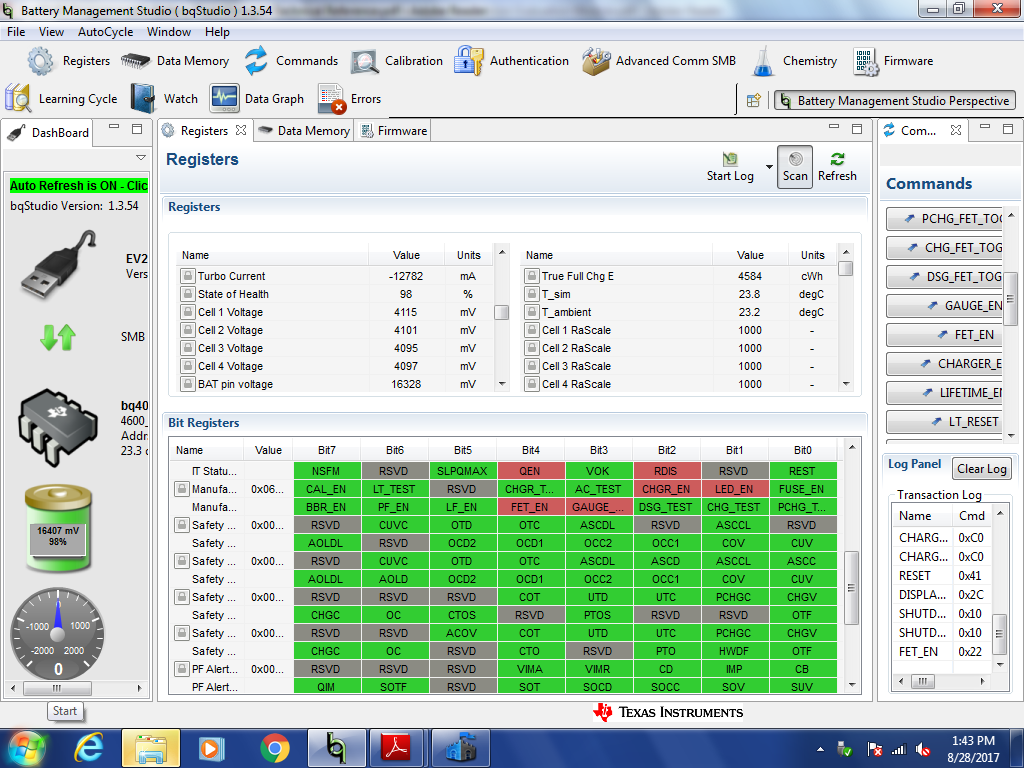Click the Start Log icon

730,159
